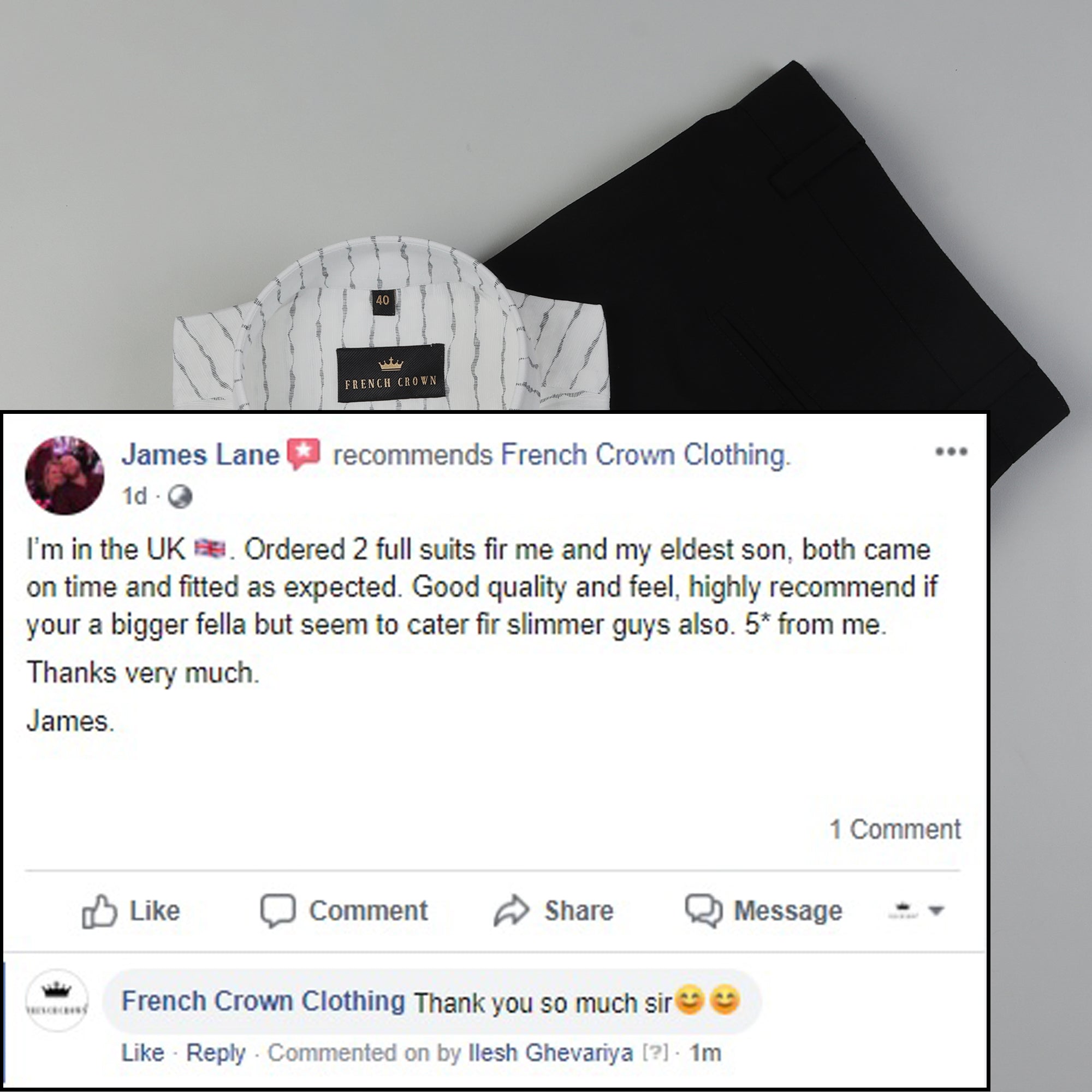Click the French Crown label on shirt photo
Viewport: 1092px width, 1092px height.
[390, 373]
